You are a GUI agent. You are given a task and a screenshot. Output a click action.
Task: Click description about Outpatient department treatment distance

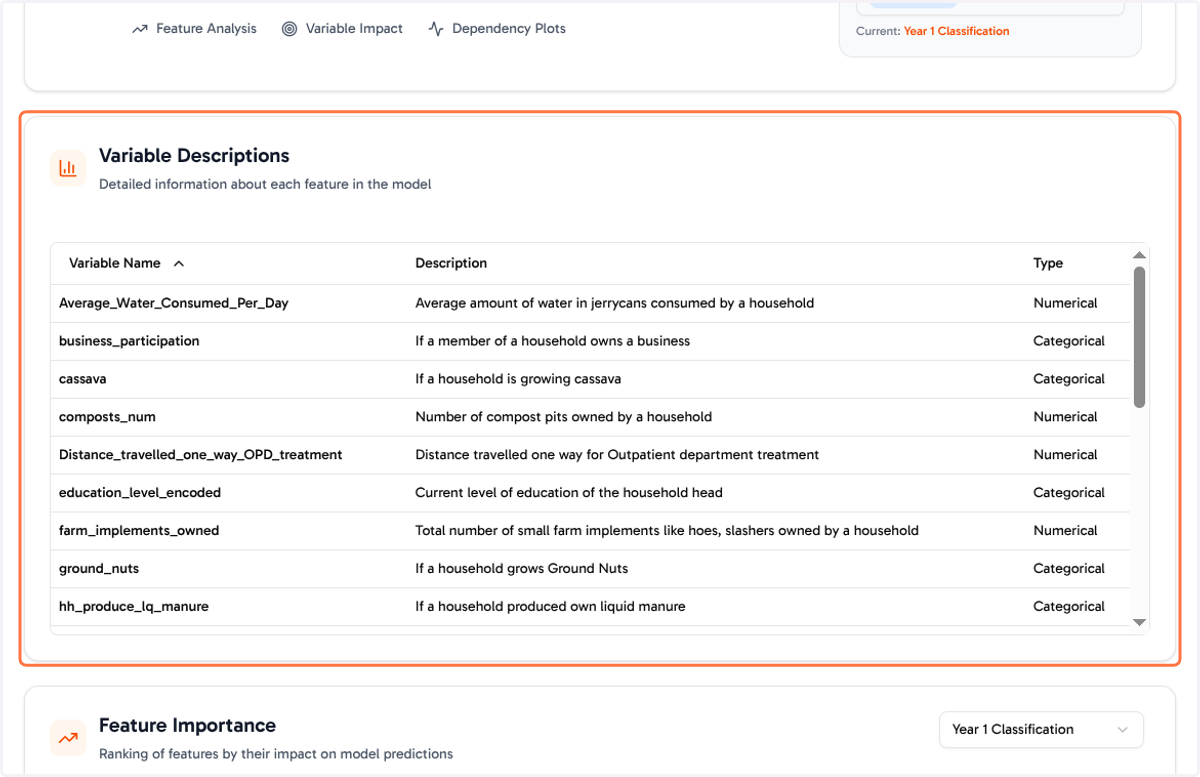click(x=617, y=455)
